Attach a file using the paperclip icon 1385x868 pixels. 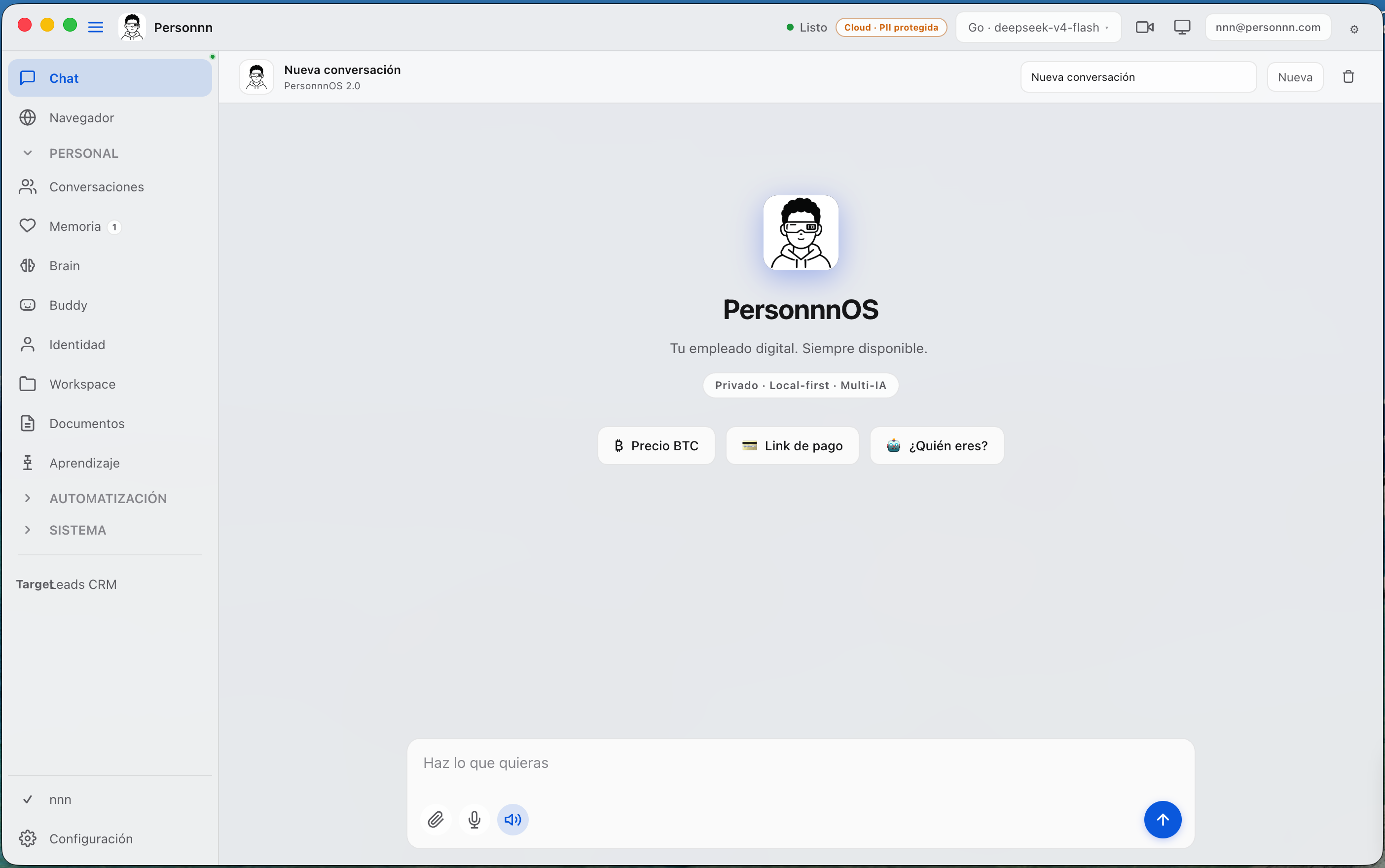coord(436,819)
